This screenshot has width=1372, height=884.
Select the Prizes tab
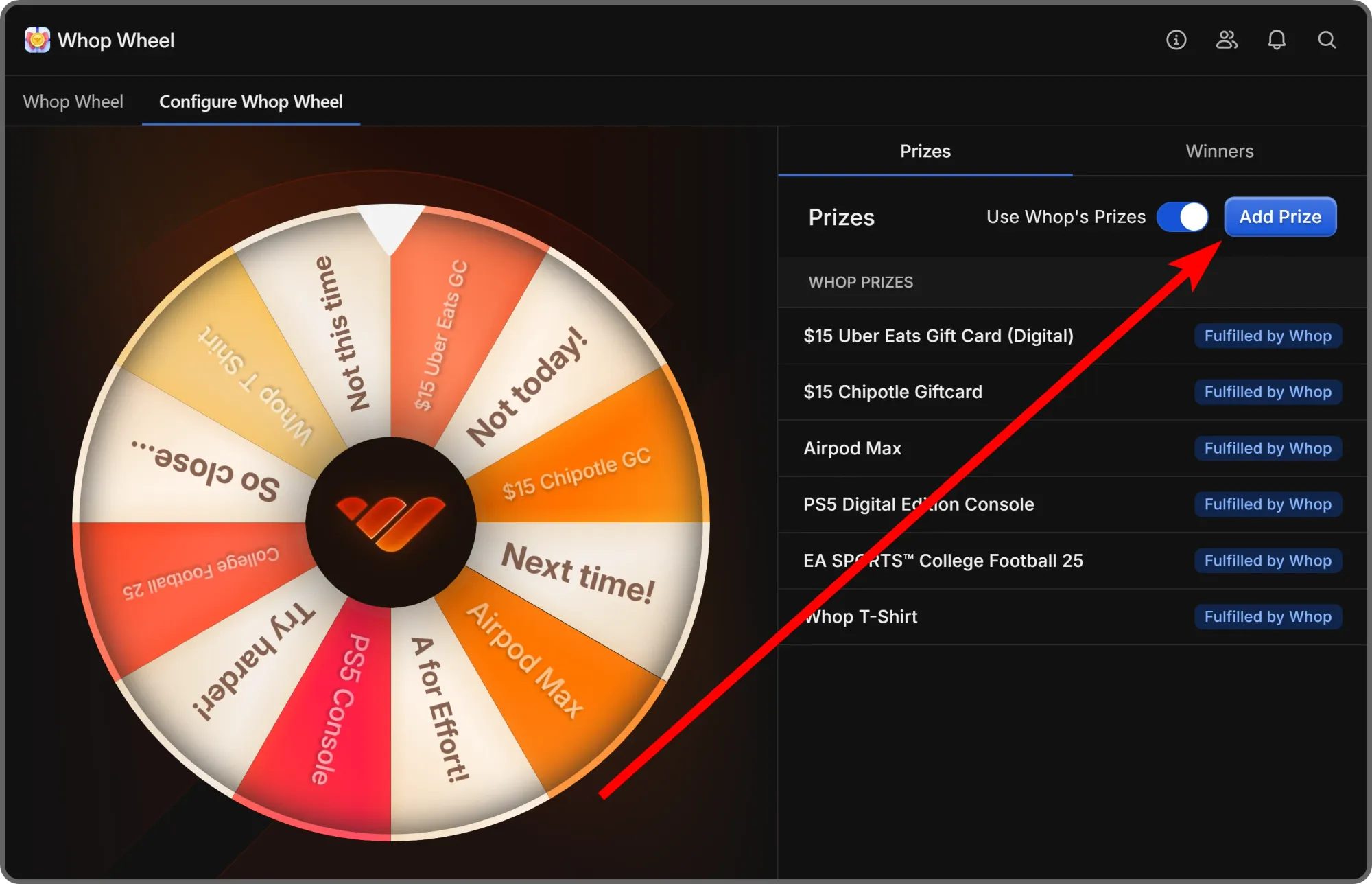coord(925,151)
